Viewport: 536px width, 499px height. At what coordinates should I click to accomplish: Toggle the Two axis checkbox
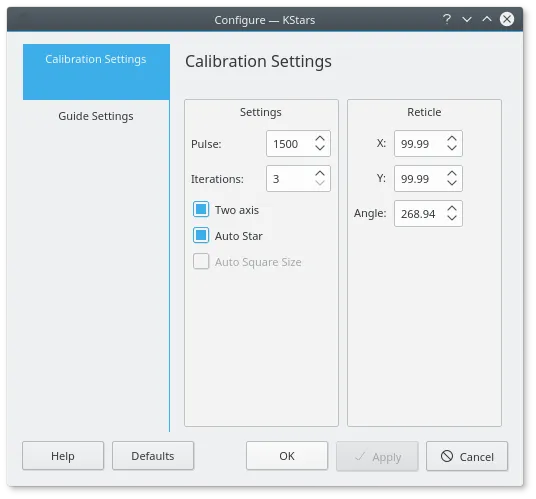point(201,209)
